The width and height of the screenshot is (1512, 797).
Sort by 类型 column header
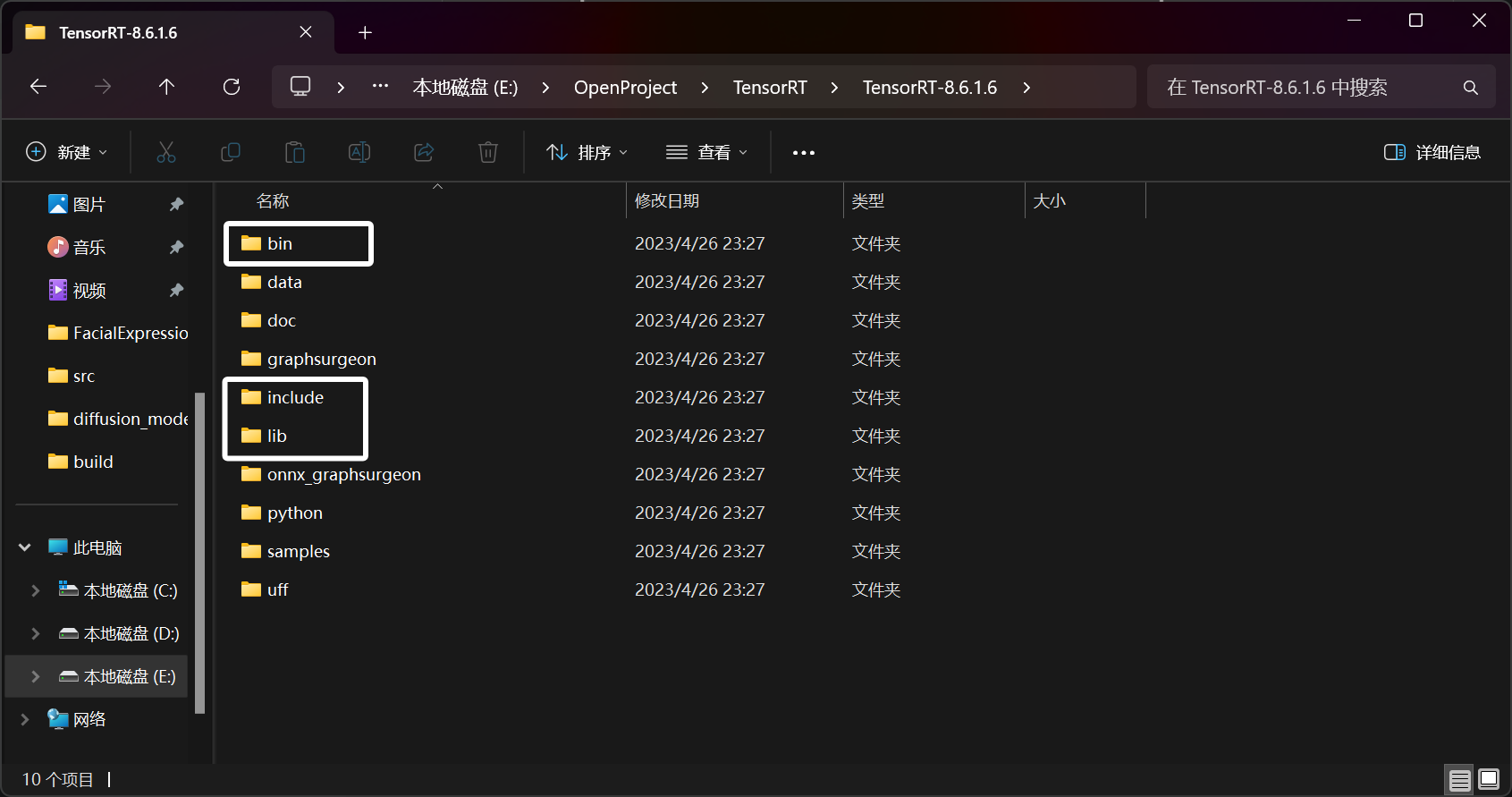point(868,201)
